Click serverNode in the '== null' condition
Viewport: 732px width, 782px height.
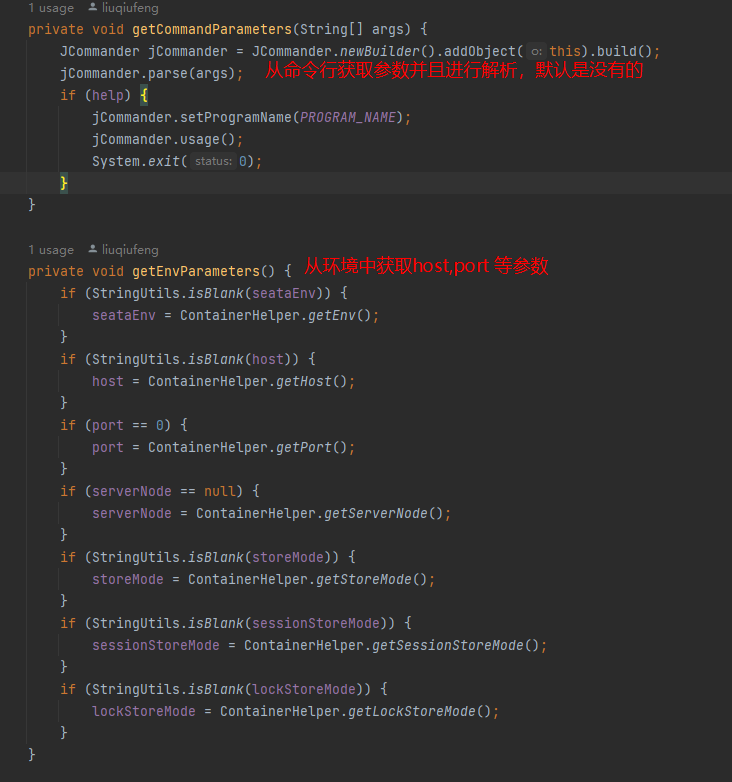[132, 491]
